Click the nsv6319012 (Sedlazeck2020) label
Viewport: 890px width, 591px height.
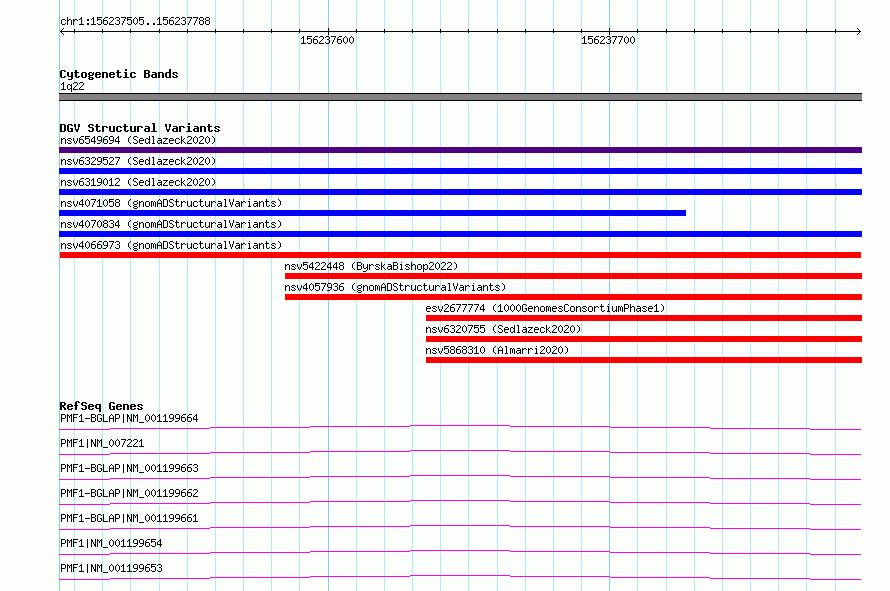click(138, 182)
